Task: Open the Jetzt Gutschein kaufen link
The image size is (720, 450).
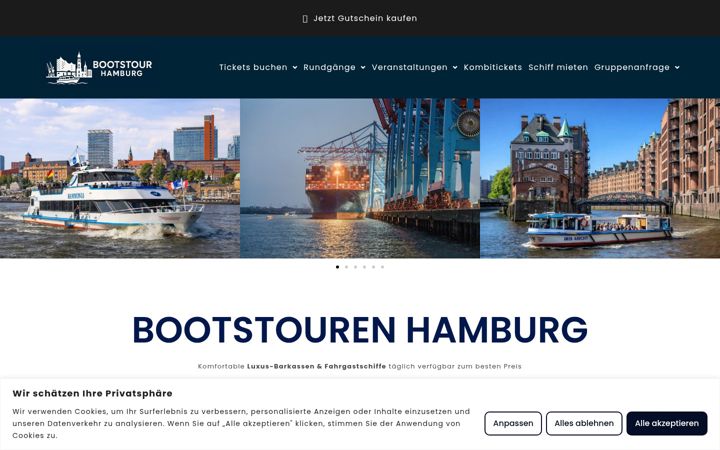Action: (x=365, y=18)
